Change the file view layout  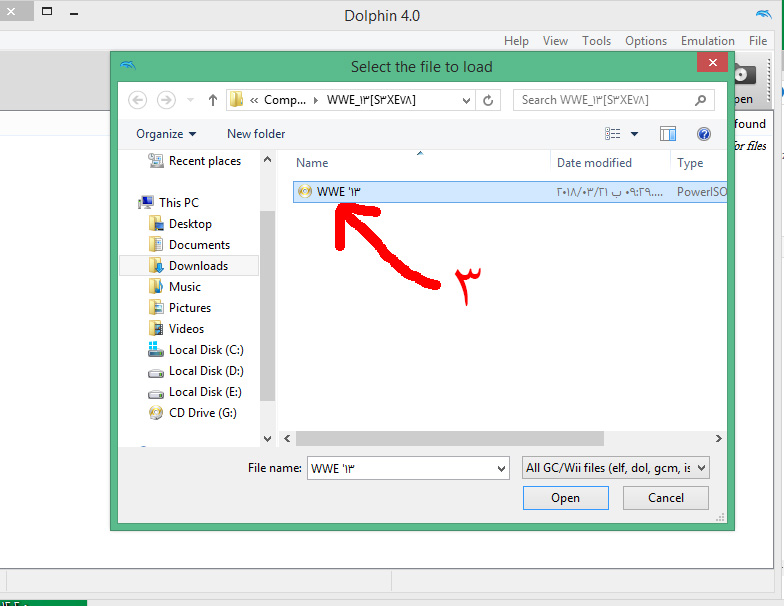click(x=612, y=134)
